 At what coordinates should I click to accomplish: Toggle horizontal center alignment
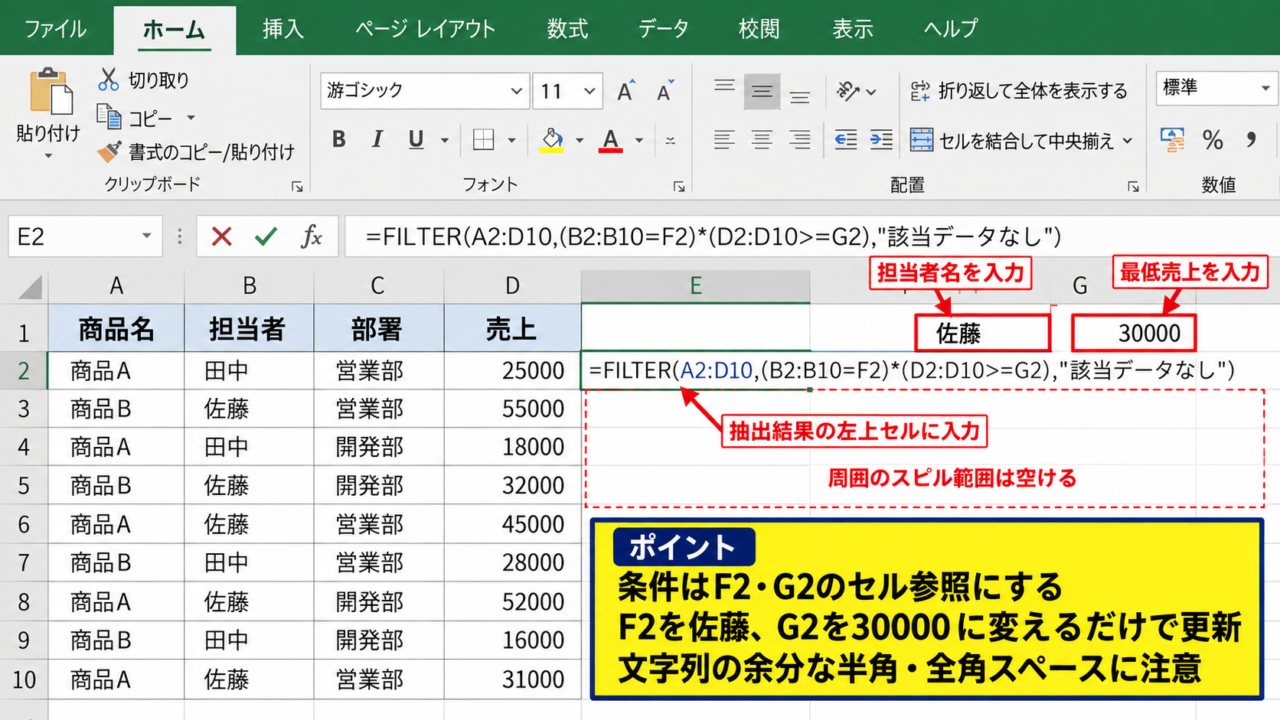(x=762, y=140)
